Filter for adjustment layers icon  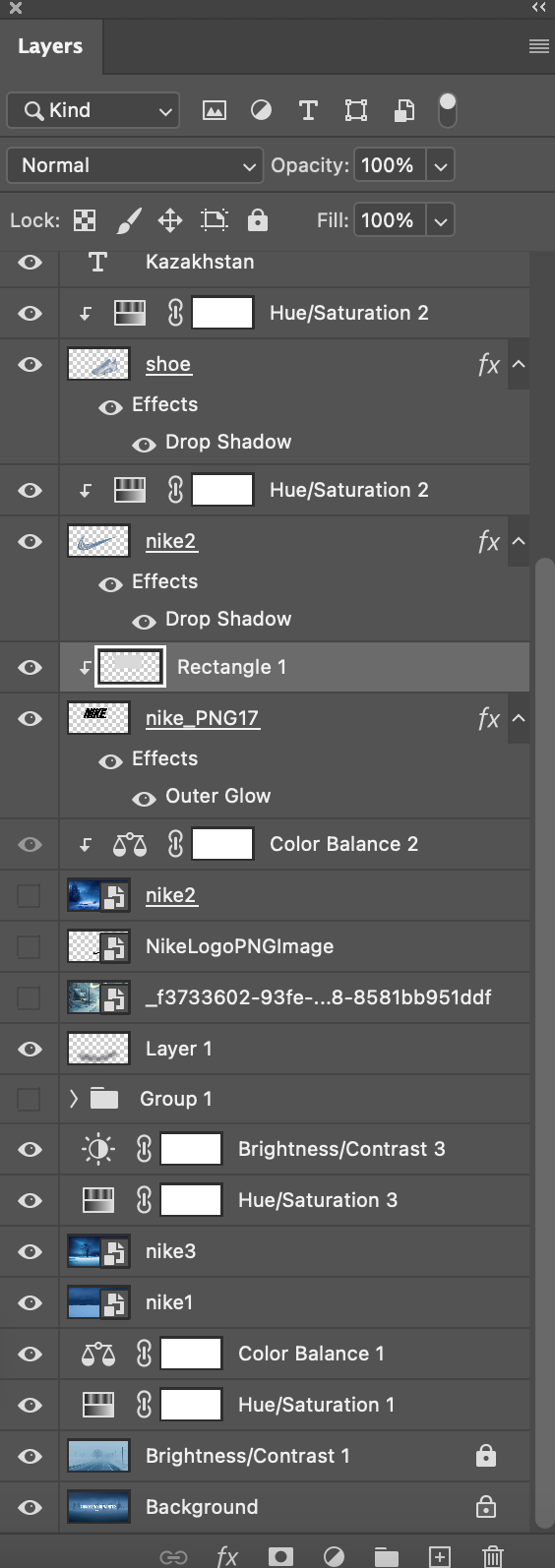261,110
